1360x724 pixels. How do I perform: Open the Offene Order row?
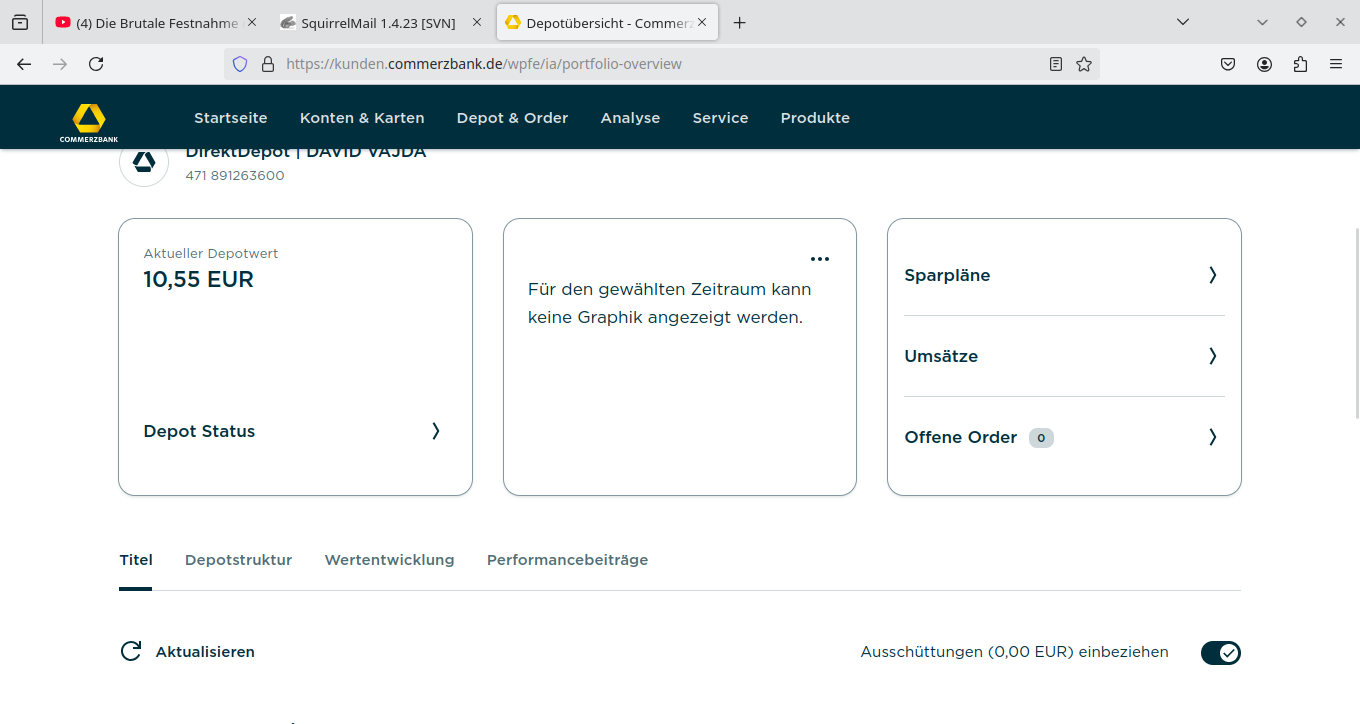[x=960, y=437]
